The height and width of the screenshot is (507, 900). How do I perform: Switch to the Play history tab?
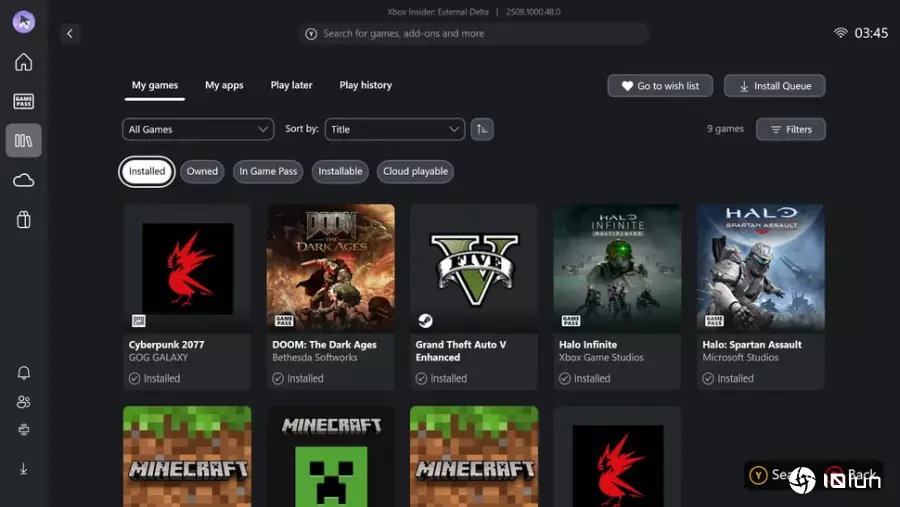[365, 85]
